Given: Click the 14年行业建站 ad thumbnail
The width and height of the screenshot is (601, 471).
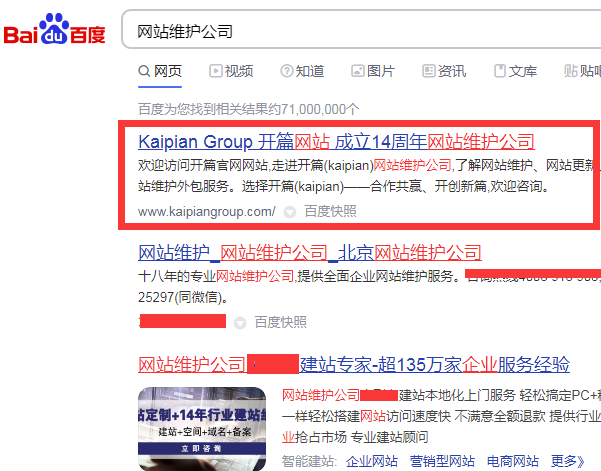Looking at the screenshot, I should pyautogui.click(x=202, y=429).
